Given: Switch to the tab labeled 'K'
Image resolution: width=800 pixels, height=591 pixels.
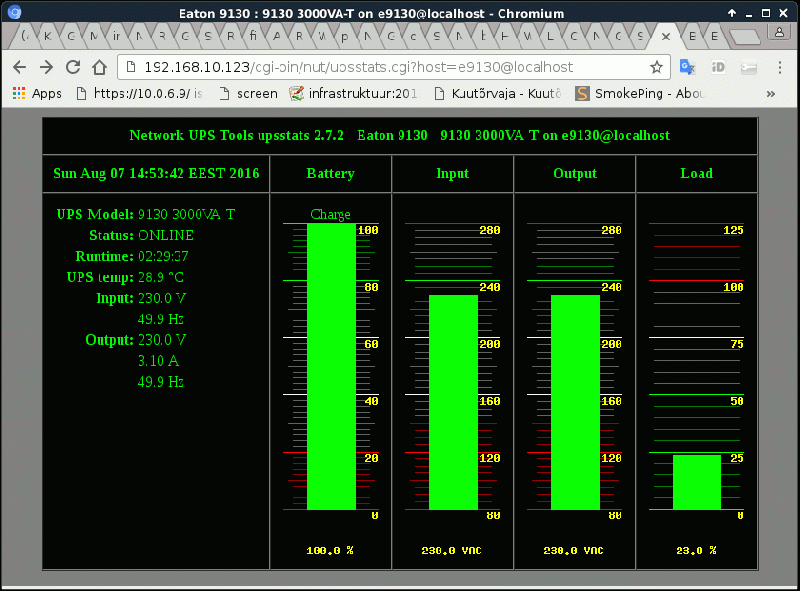Looking at the screenshot, I should pos(47,36).
